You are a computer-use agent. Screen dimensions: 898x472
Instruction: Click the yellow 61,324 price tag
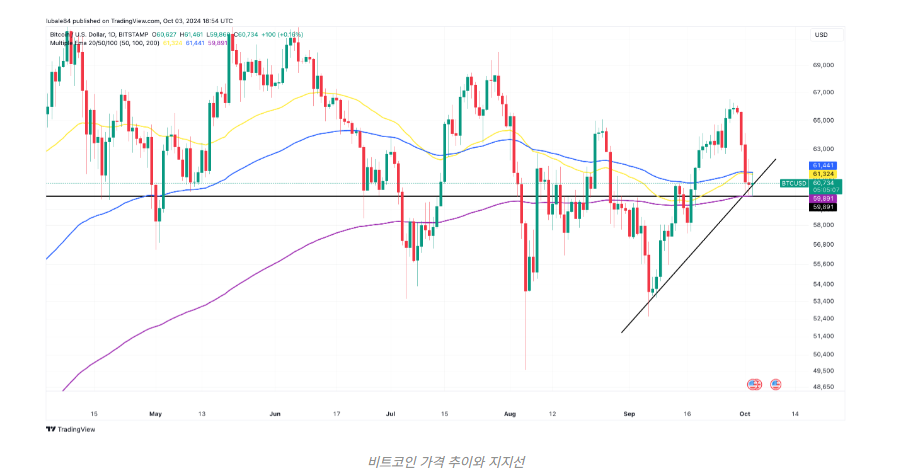824,174
